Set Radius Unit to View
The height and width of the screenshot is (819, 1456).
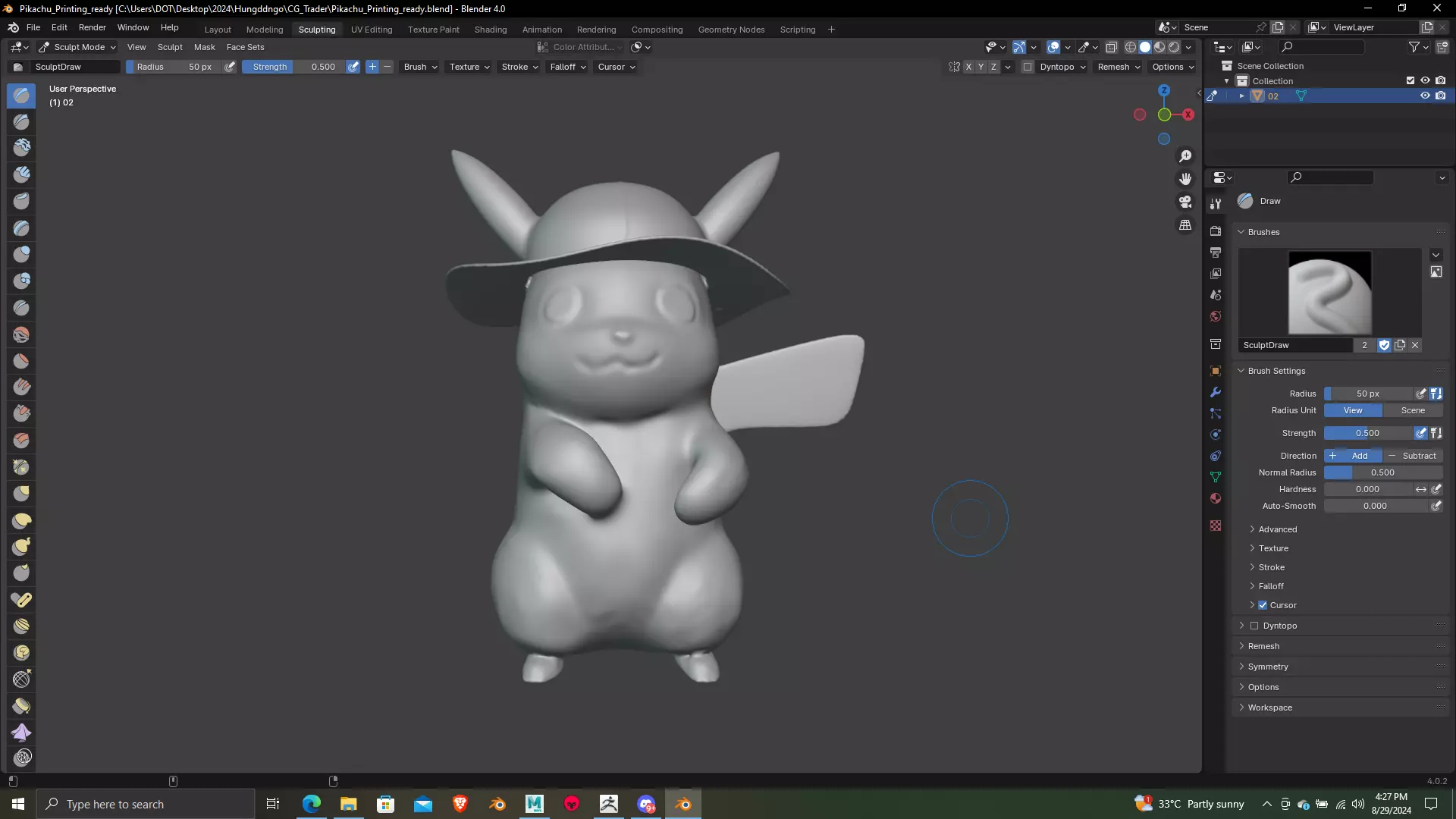coord(1353,410)
